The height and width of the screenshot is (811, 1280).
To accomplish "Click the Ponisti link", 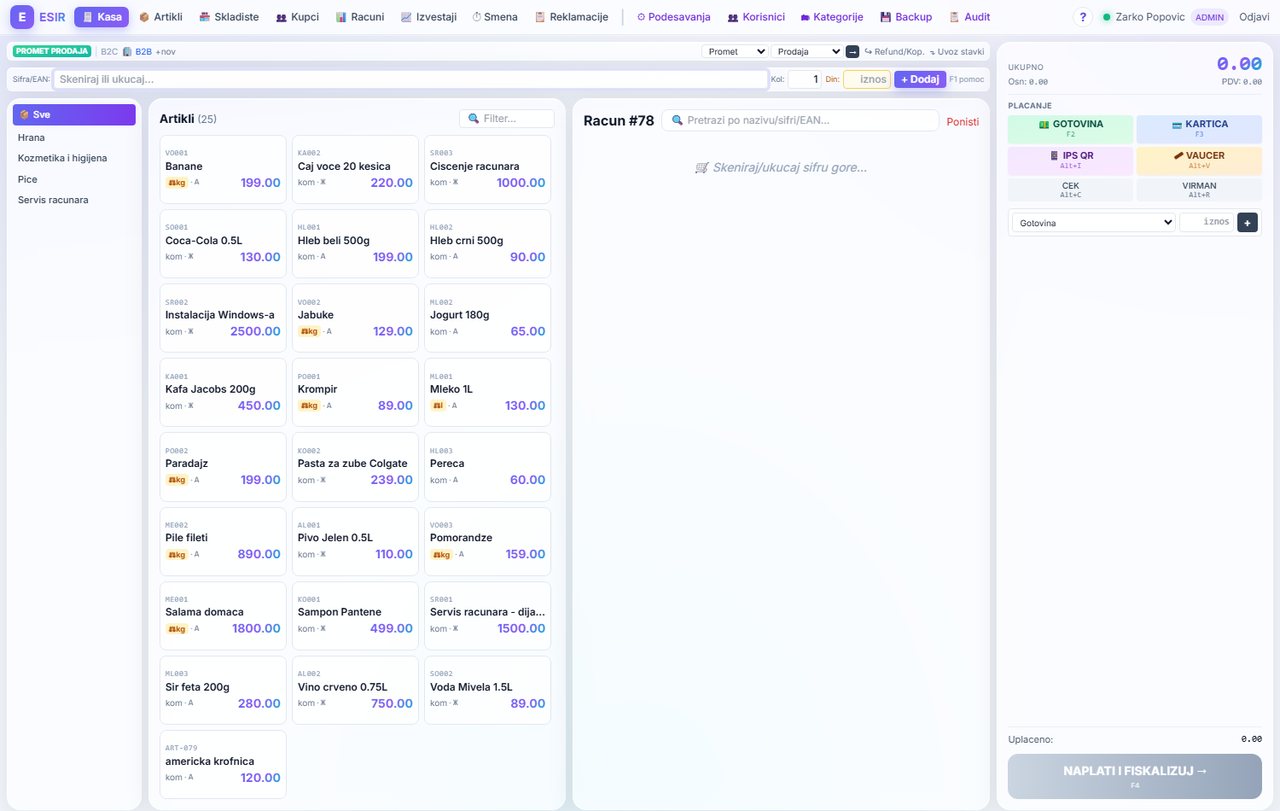I will [x=963, y=122].
